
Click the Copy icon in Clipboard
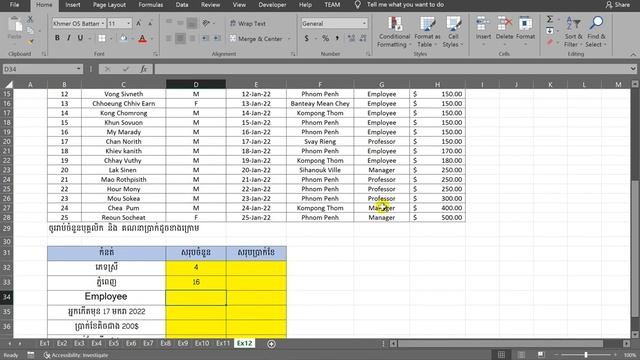click(30, 30)
